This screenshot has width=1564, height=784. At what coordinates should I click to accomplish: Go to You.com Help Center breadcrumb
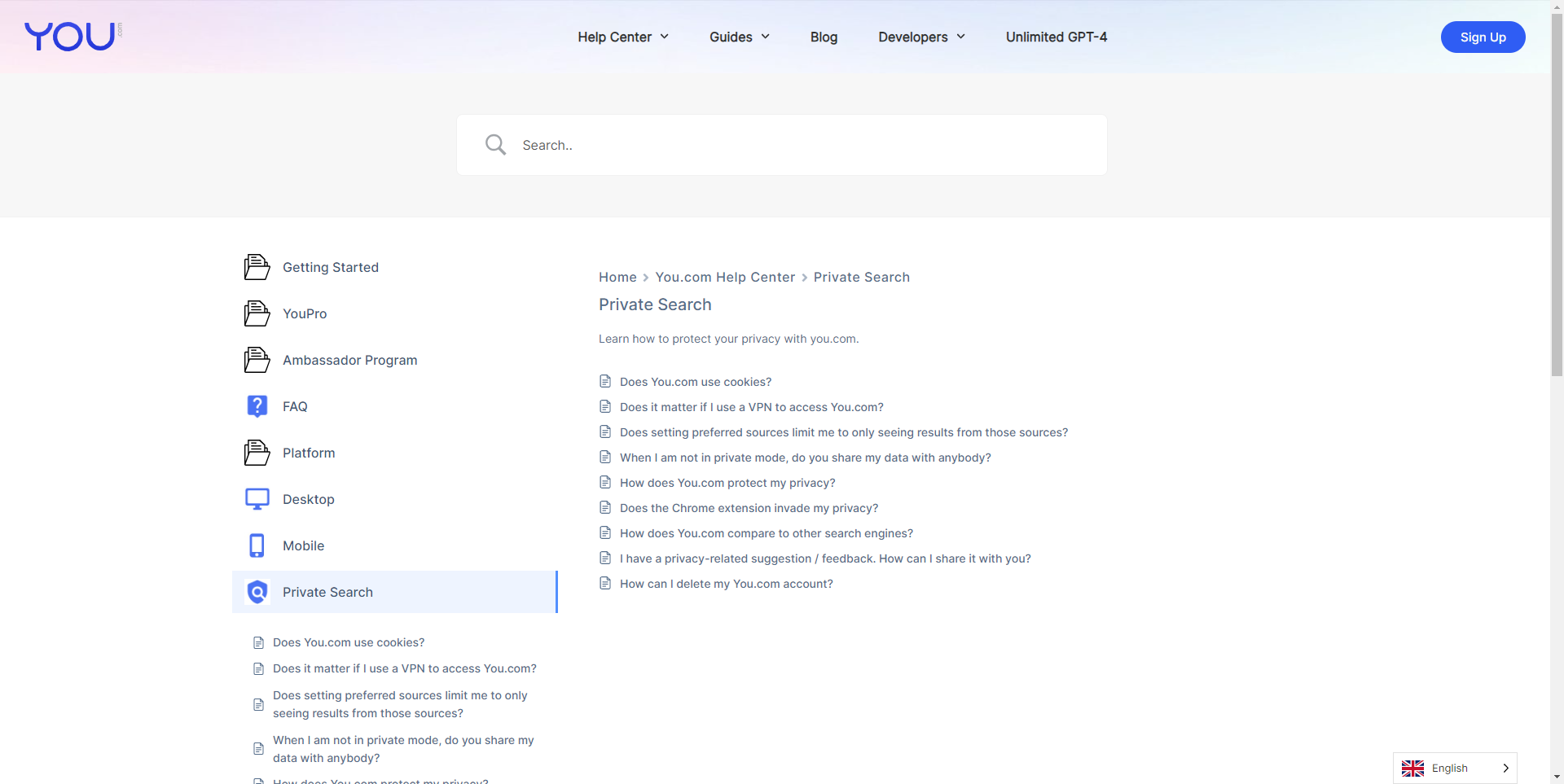[x=725, y=277]
